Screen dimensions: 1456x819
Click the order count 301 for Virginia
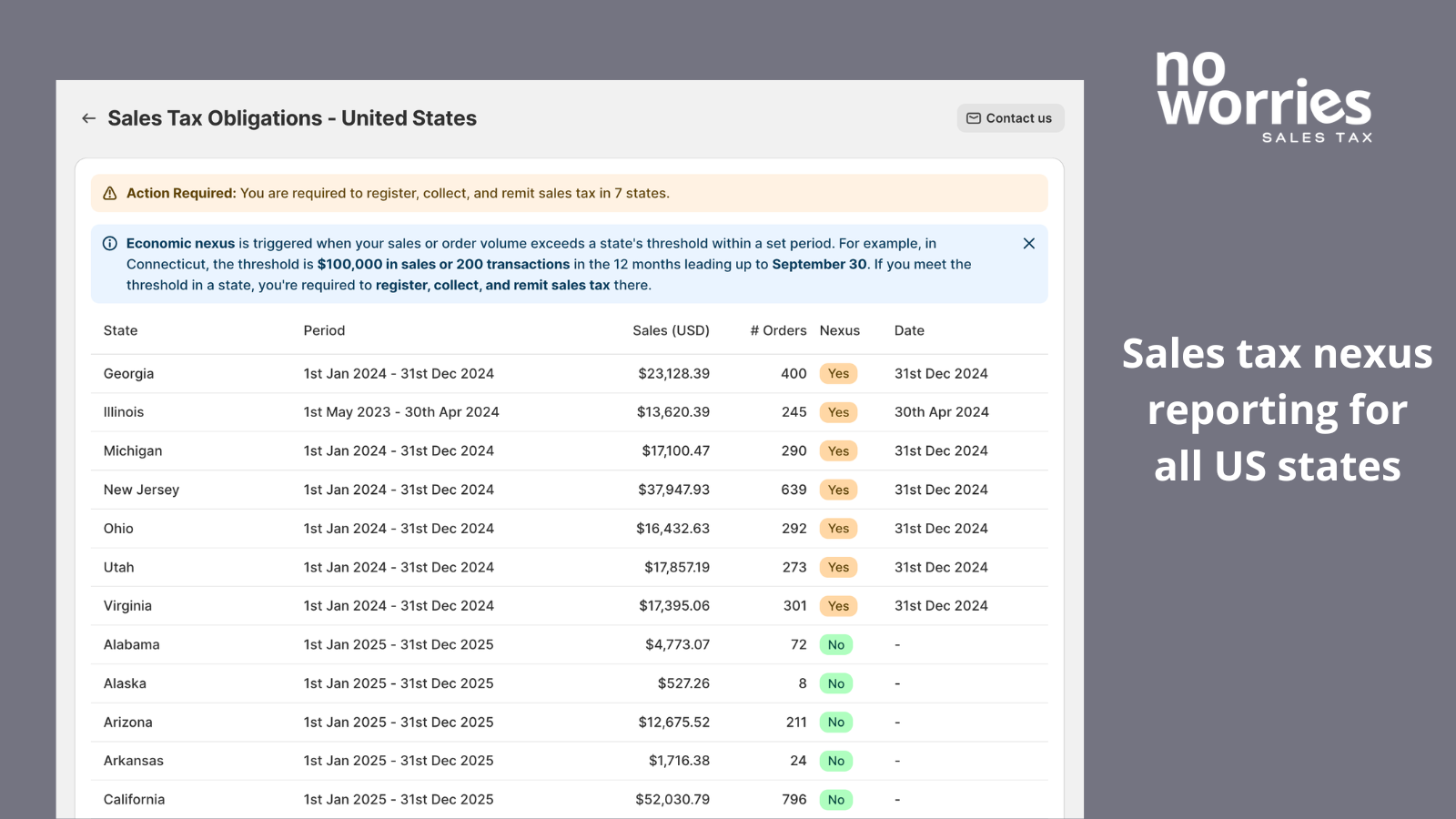coord(795,605)
